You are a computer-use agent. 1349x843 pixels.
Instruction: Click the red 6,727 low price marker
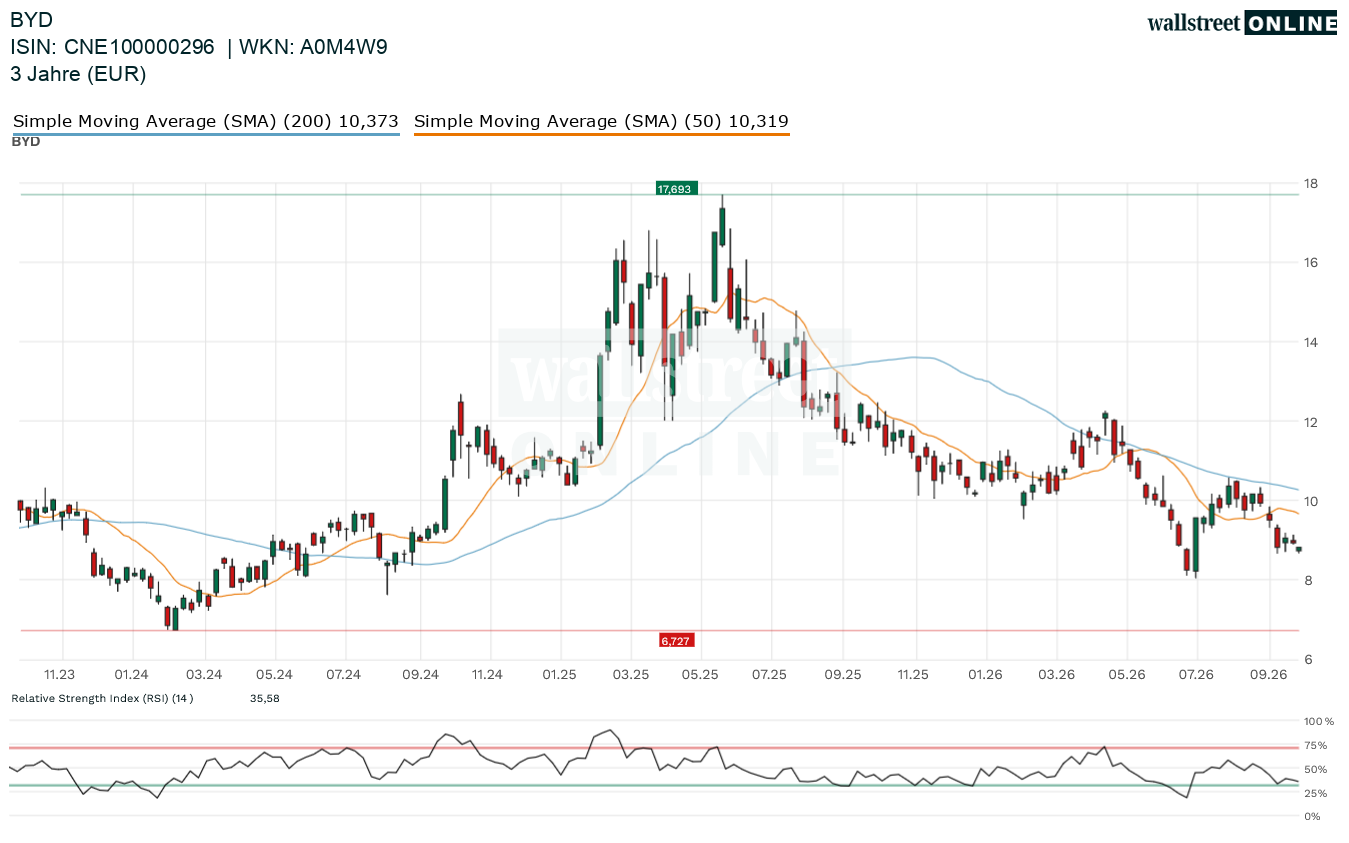click(x=676, y=640)
